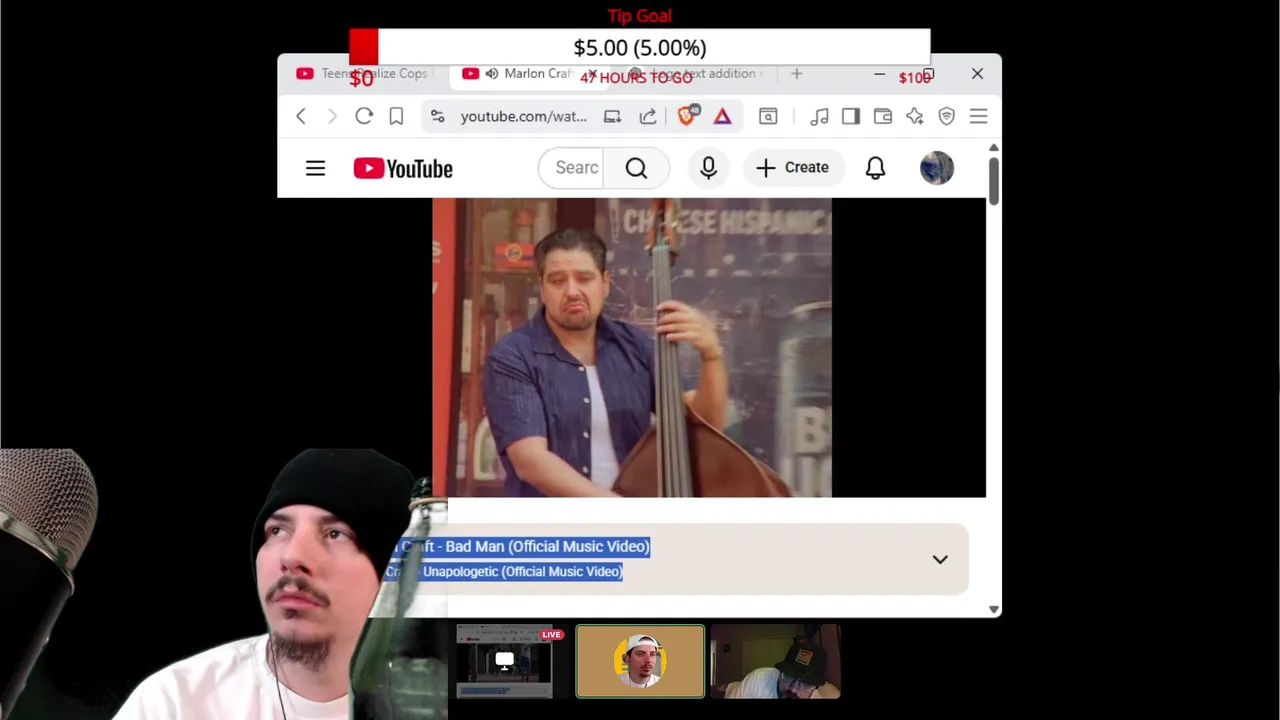The width and height of the screenshot is (1280, 720).
Task: Select the highlighted white cap avatar thumbnail
Action: 640,661
